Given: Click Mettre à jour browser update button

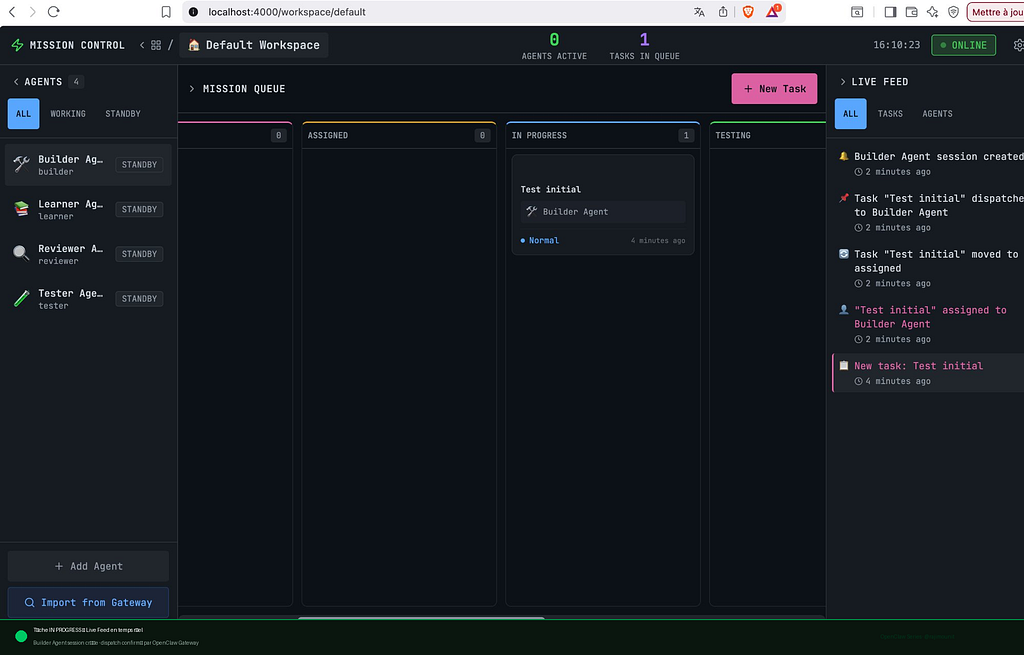Looking at the screenshot, I should coord(996,12).
